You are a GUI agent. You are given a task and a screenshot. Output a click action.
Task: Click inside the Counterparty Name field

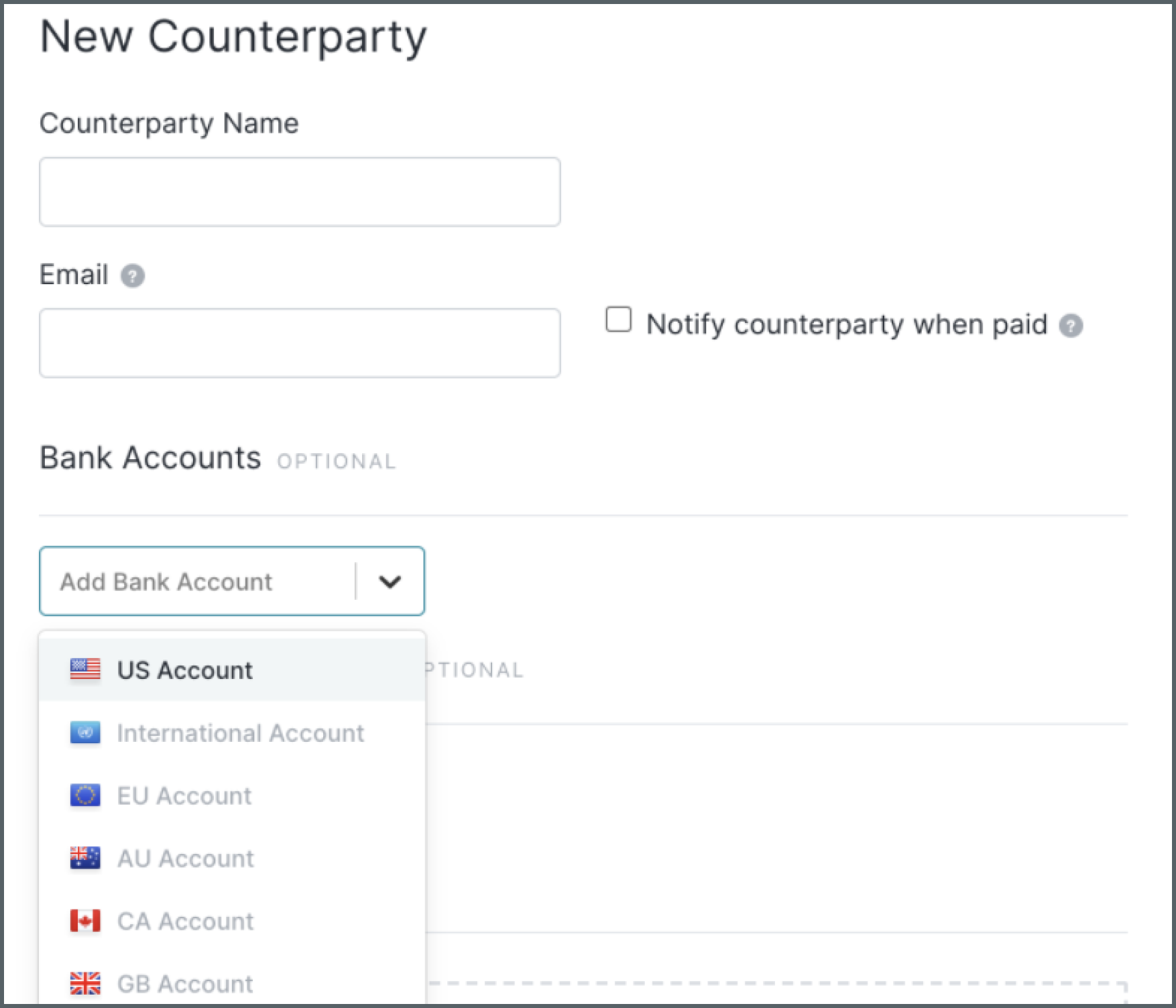(x=300, y=192)
